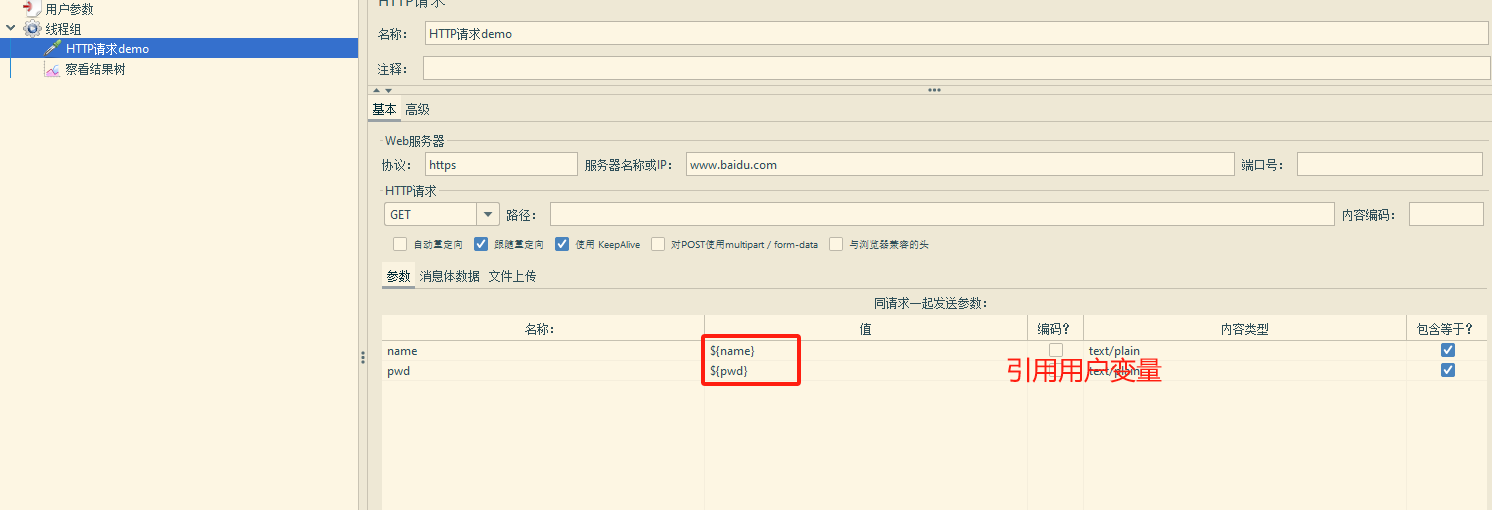Select the 用户参数 tree node
Viewport: 1492px width, 510px height.
click(x=69, y=9)
